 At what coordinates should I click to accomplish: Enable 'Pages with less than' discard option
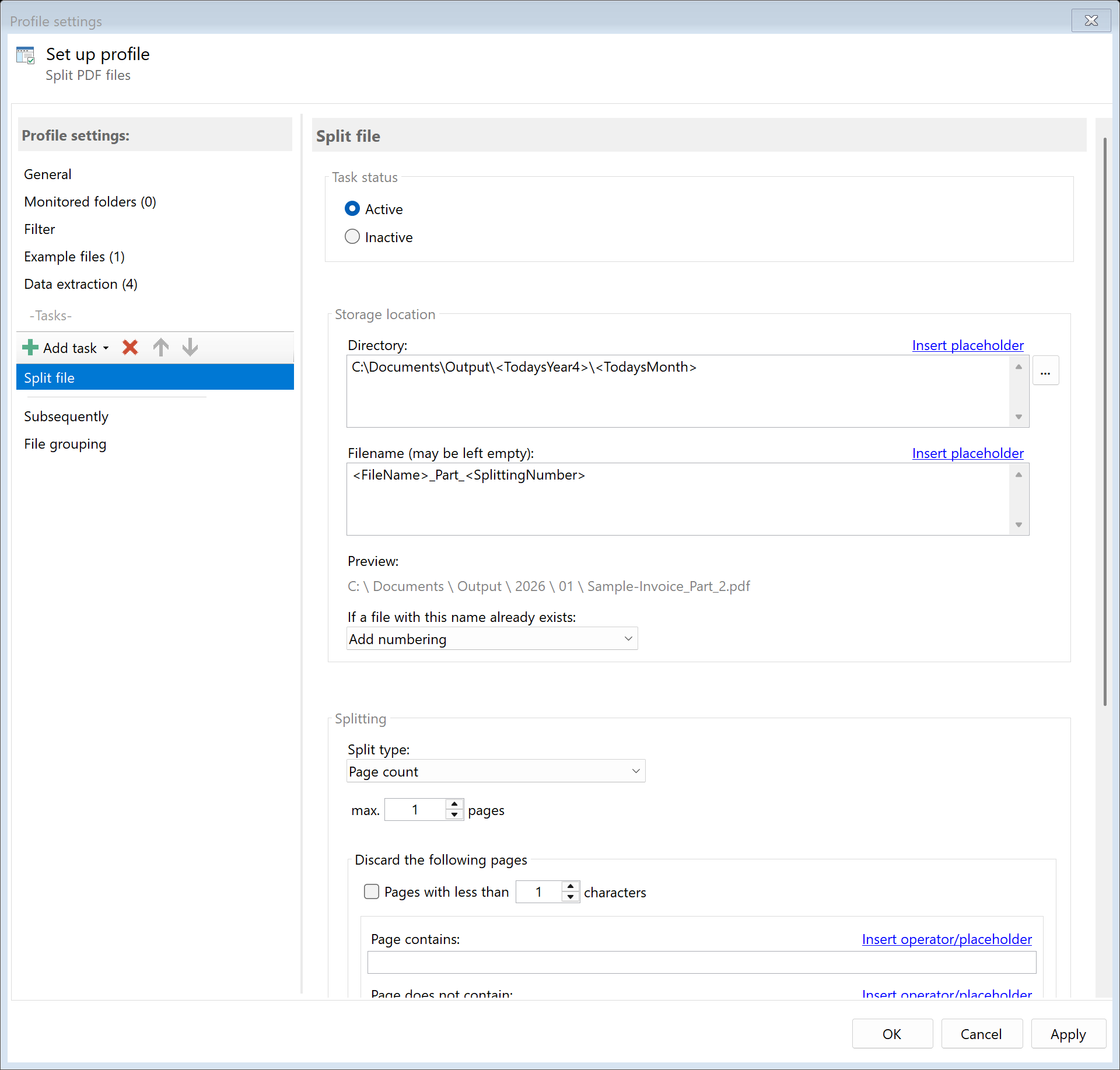tap(372, 891)
